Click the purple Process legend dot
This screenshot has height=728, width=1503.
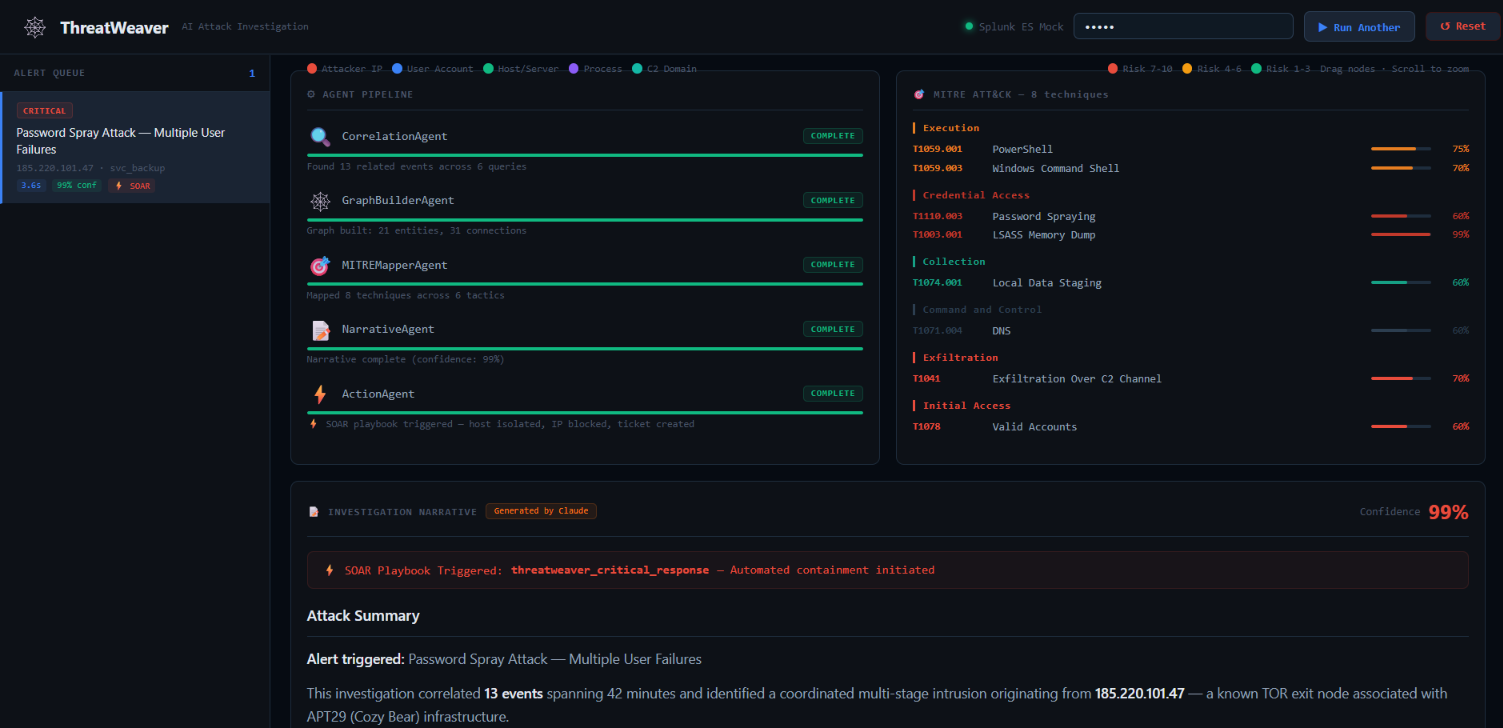pyautogui.click(x=573, y=69)
